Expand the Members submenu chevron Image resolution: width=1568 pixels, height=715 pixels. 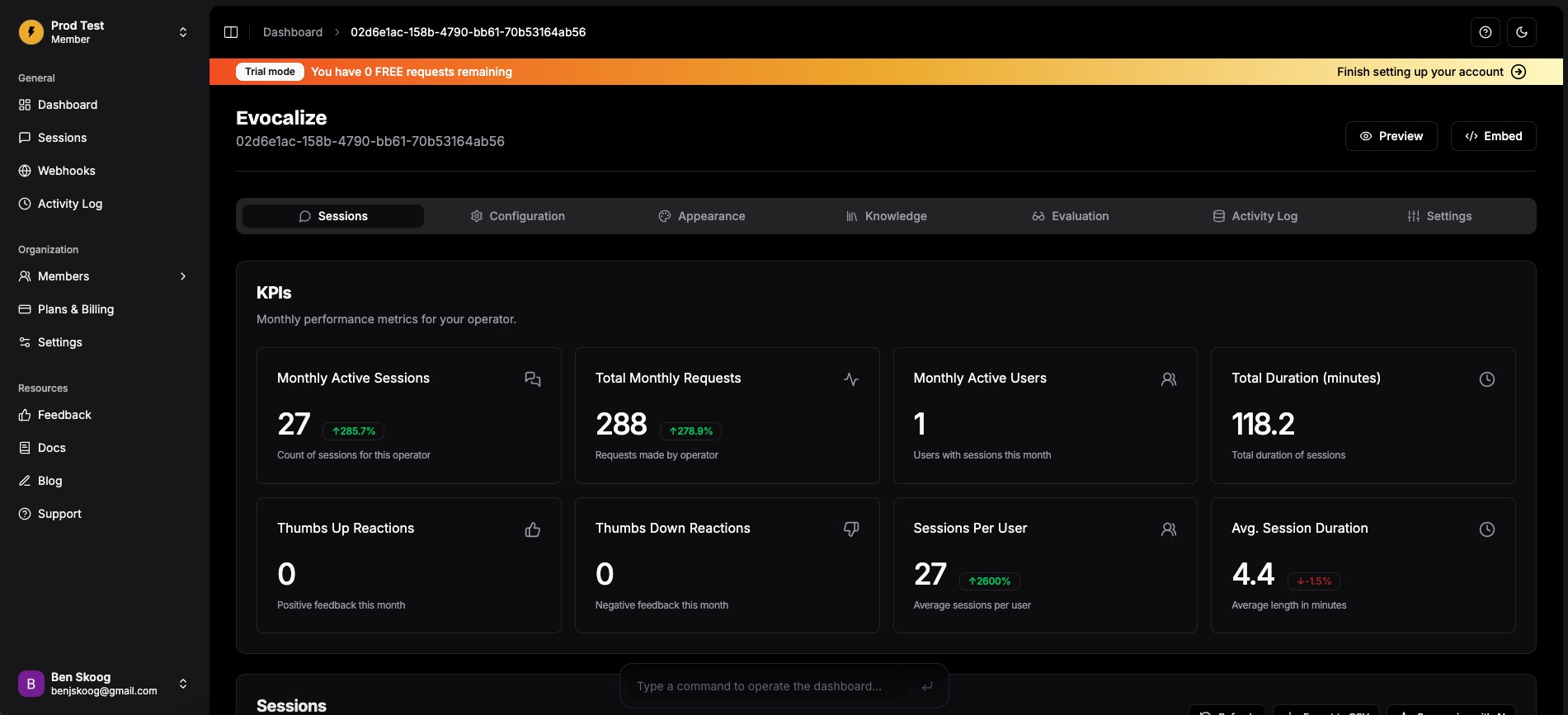point(183,276)
